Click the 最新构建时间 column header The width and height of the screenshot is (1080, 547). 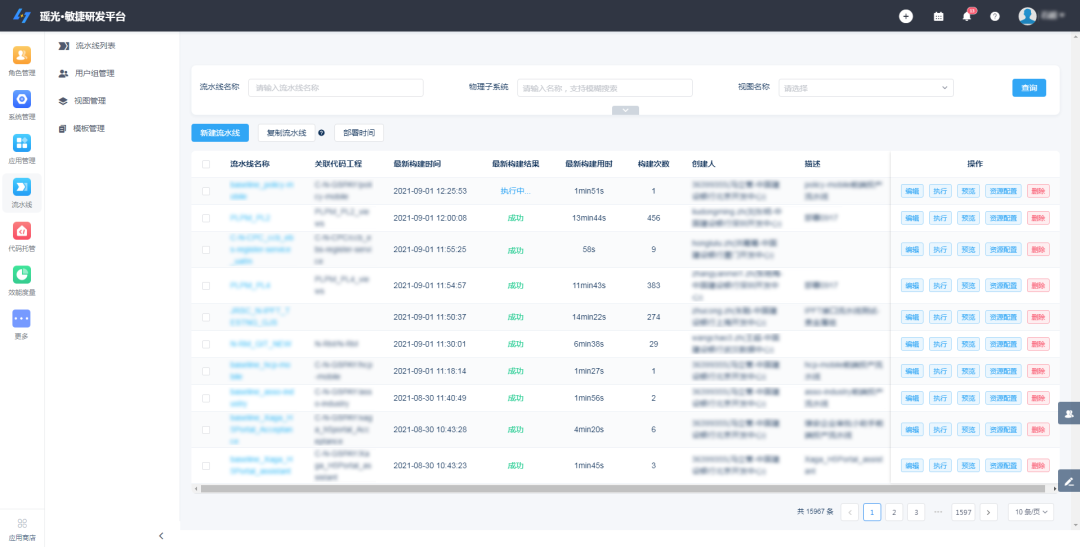point(417,164)
